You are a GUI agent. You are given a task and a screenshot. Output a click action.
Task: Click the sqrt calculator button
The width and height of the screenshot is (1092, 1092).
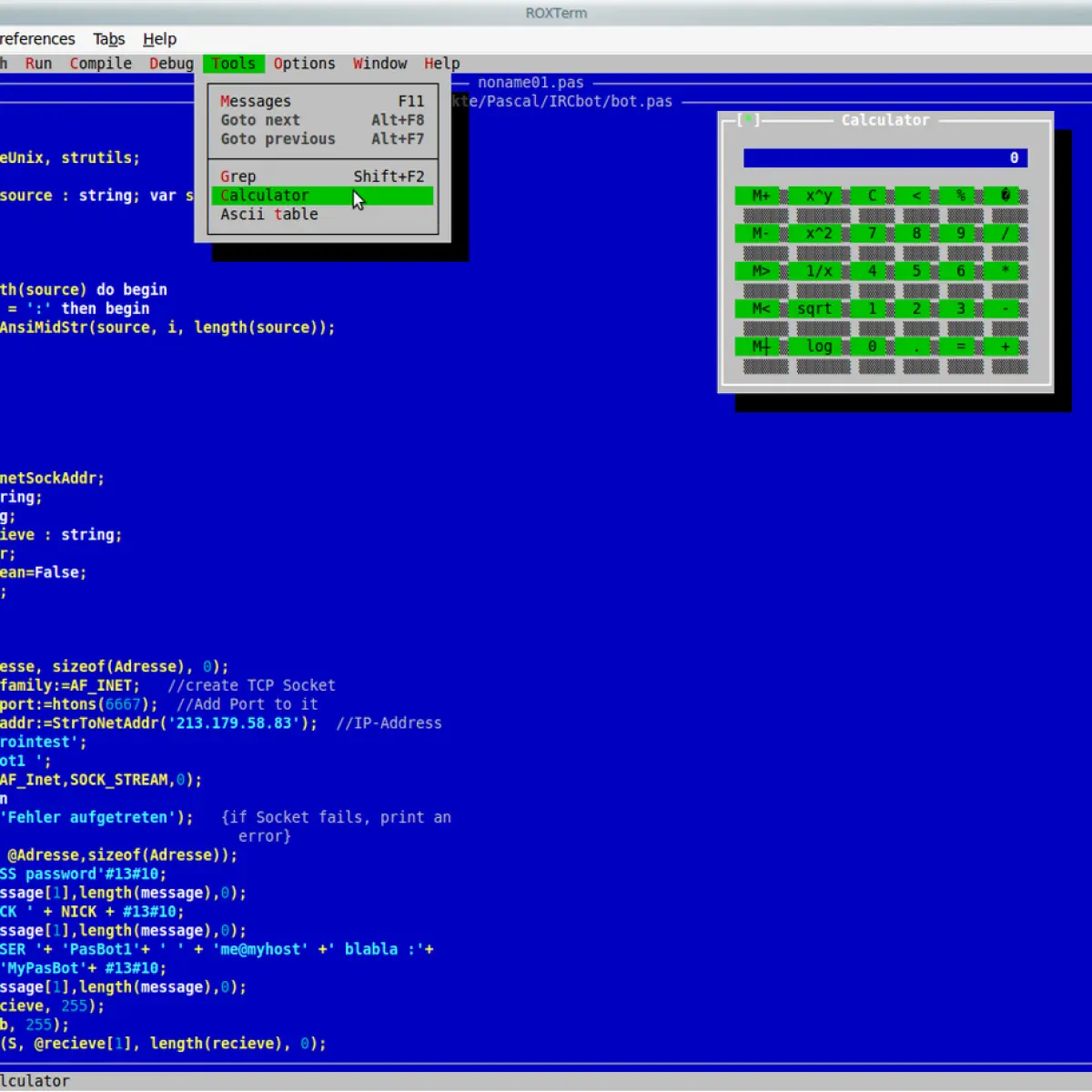814,308
